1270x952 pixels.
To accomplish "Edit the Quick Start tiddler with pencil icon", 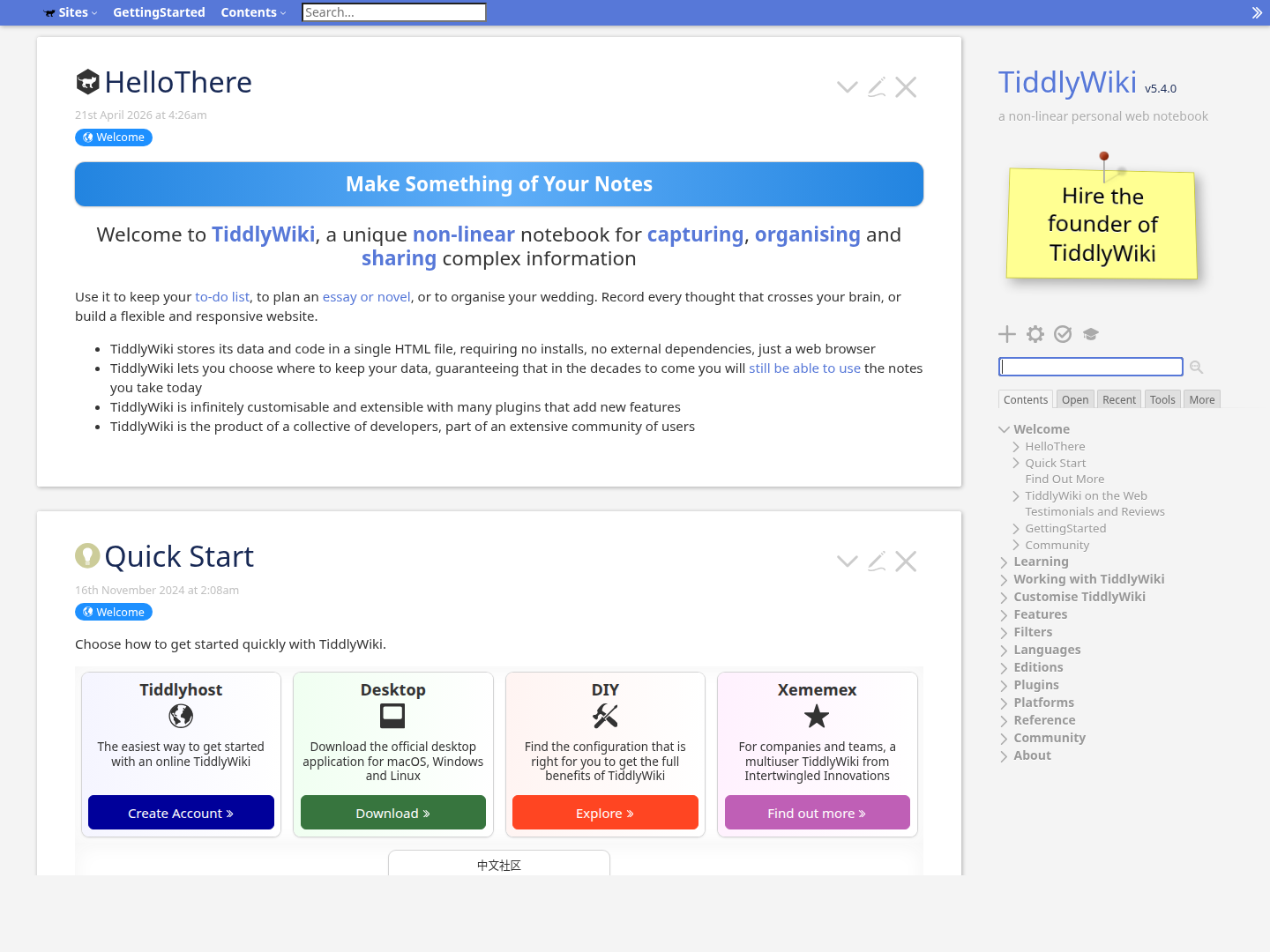I will coord(877,562).
